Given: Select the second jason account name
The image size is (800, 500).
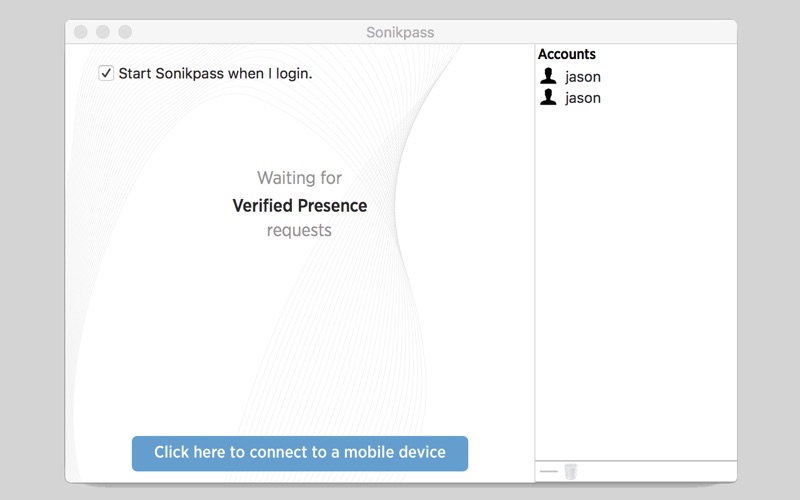Looking at the screenshot, I should pos(583,98).
